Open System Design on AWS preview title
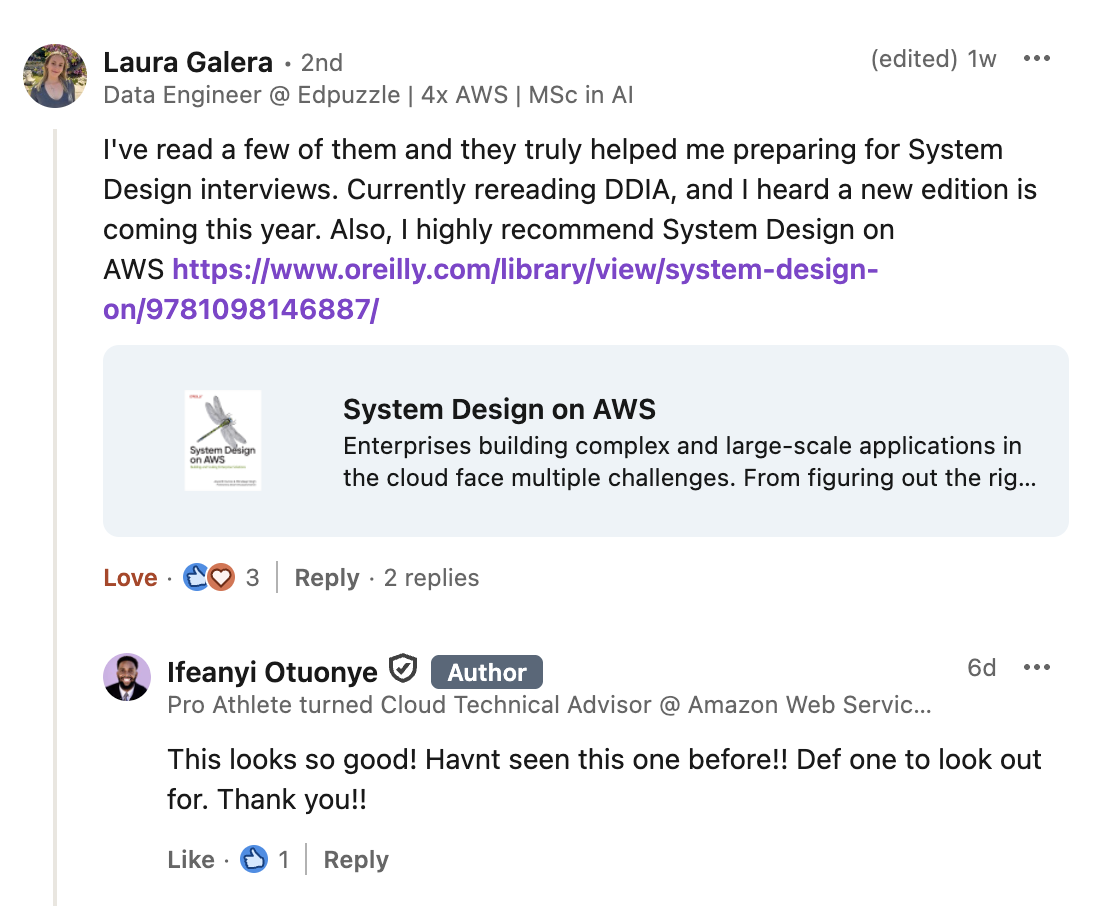1094x906 pixels. (x=499, y=409)
